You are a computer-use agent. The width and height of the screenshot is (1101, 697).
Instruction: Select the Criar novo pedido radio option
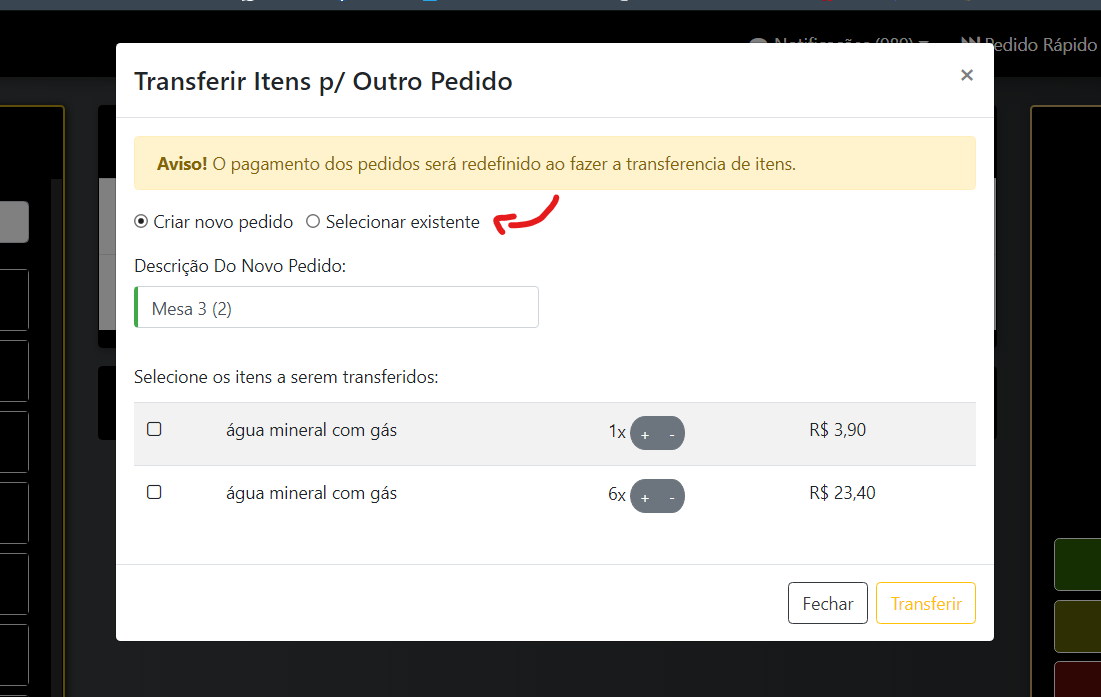click(141, 222)
